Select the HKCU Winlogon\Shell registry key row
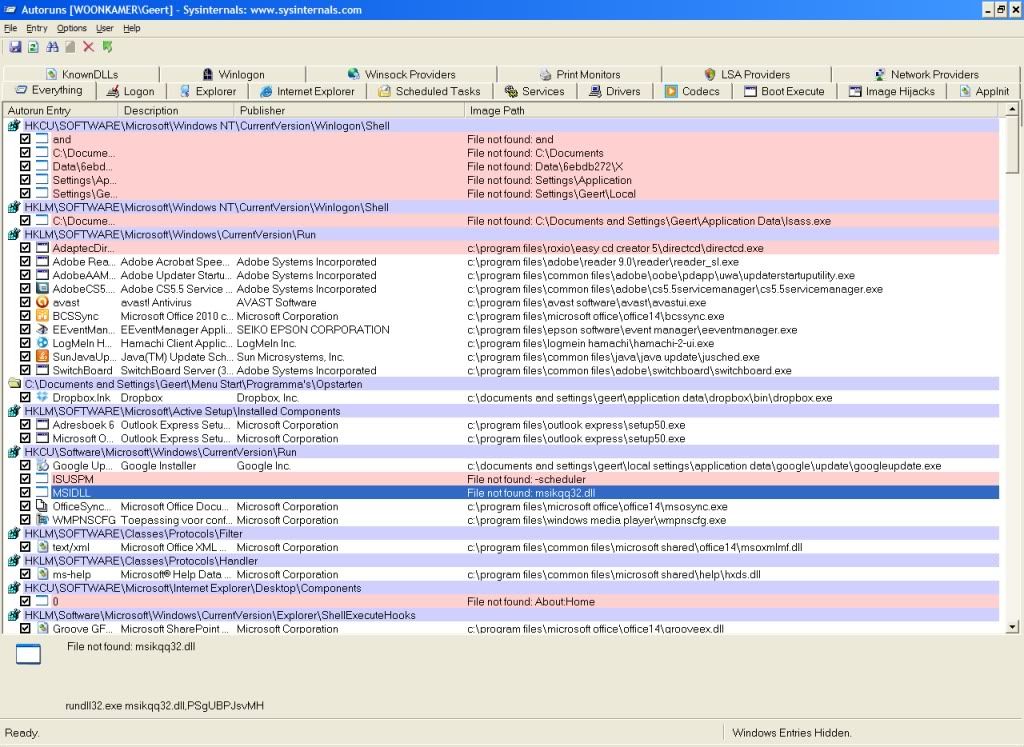Screen dimensions: 1024x747 click(x=503, y=125)
